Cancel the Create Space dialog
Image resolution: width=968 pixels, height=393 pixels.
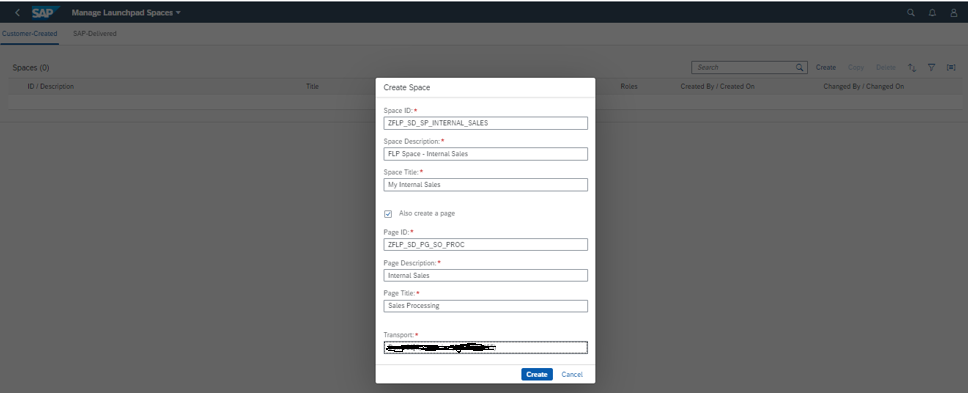point(572,374)
